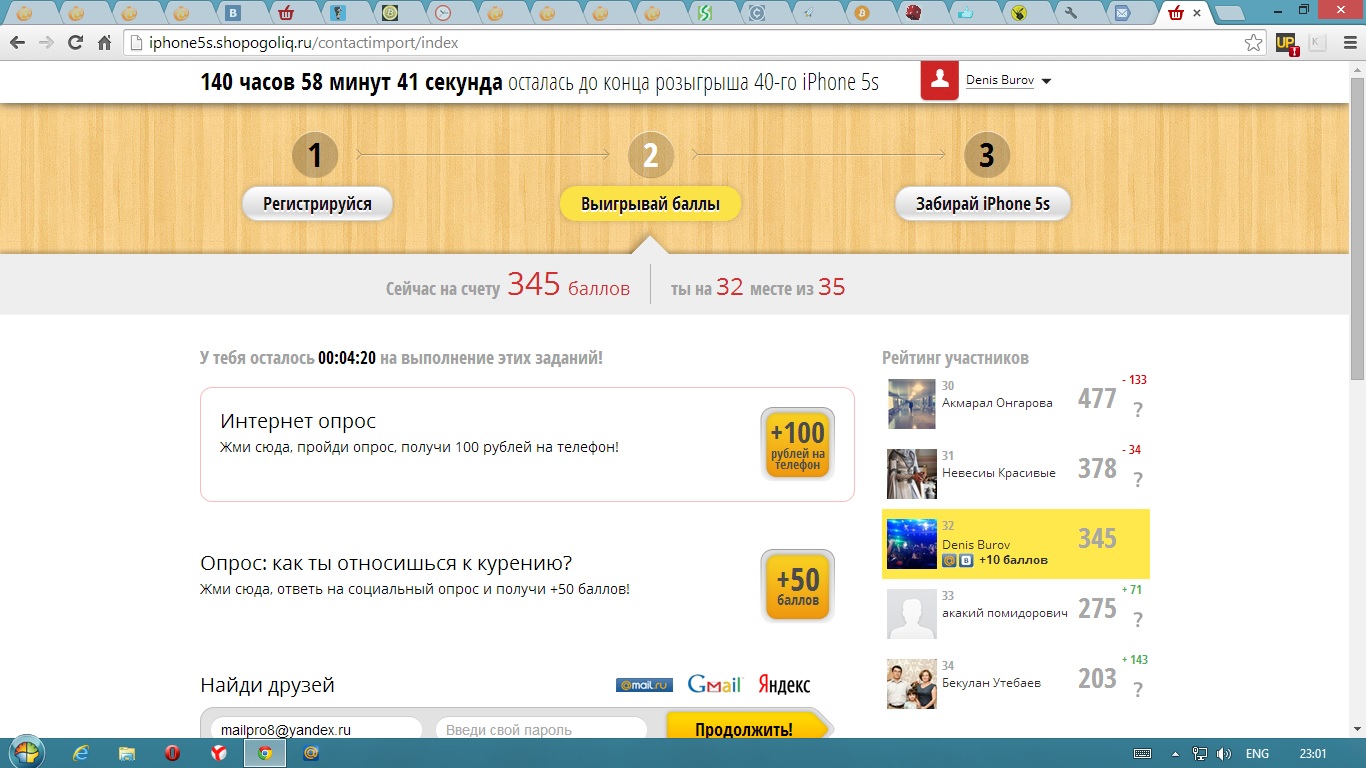The height and width of the screenshot is (768, 1366).
Task: Launch Opera from the taskbar
Action: (x=173, y=753)
